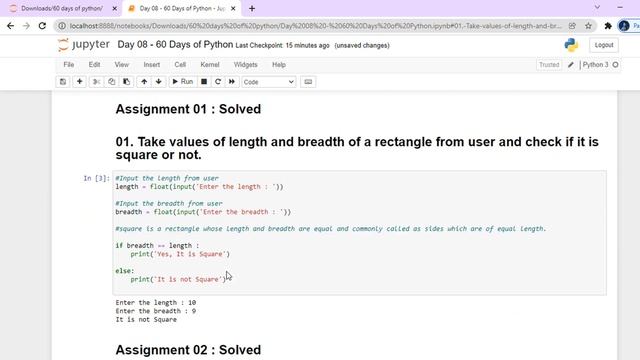Open the command palette keyboard icon

[308, 82]
